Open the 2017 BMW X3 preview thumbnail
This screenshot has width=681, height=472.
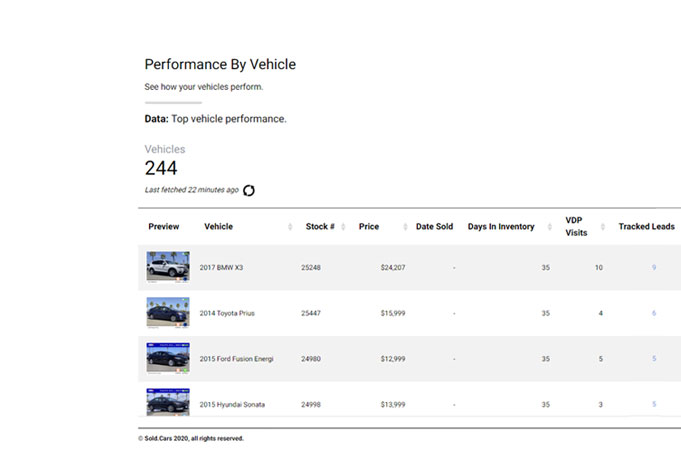click(167, 268)
